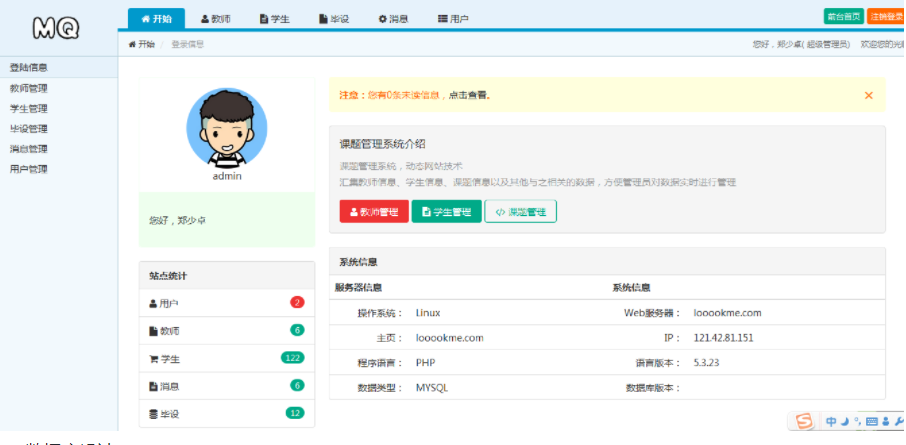Screen dimensions: 906x445
Task: Click the 登录信息 breadcrumb text
Action: (187, 44)
